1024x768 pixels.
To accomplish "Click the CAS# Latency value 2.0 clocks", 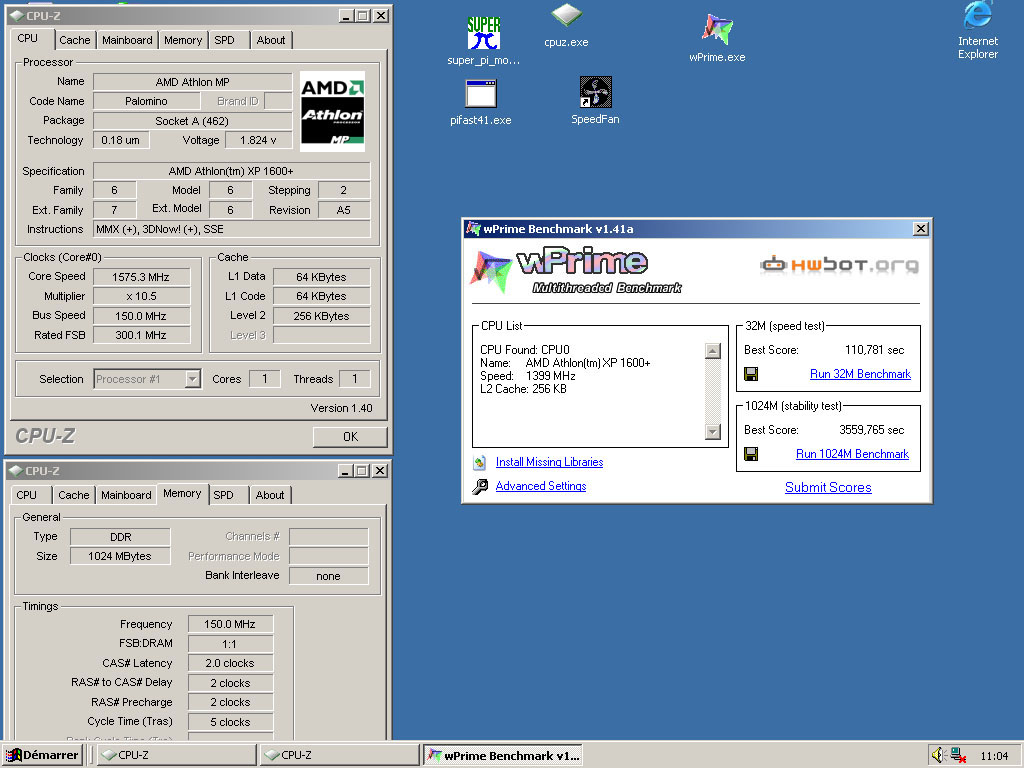I will (230, 664).
